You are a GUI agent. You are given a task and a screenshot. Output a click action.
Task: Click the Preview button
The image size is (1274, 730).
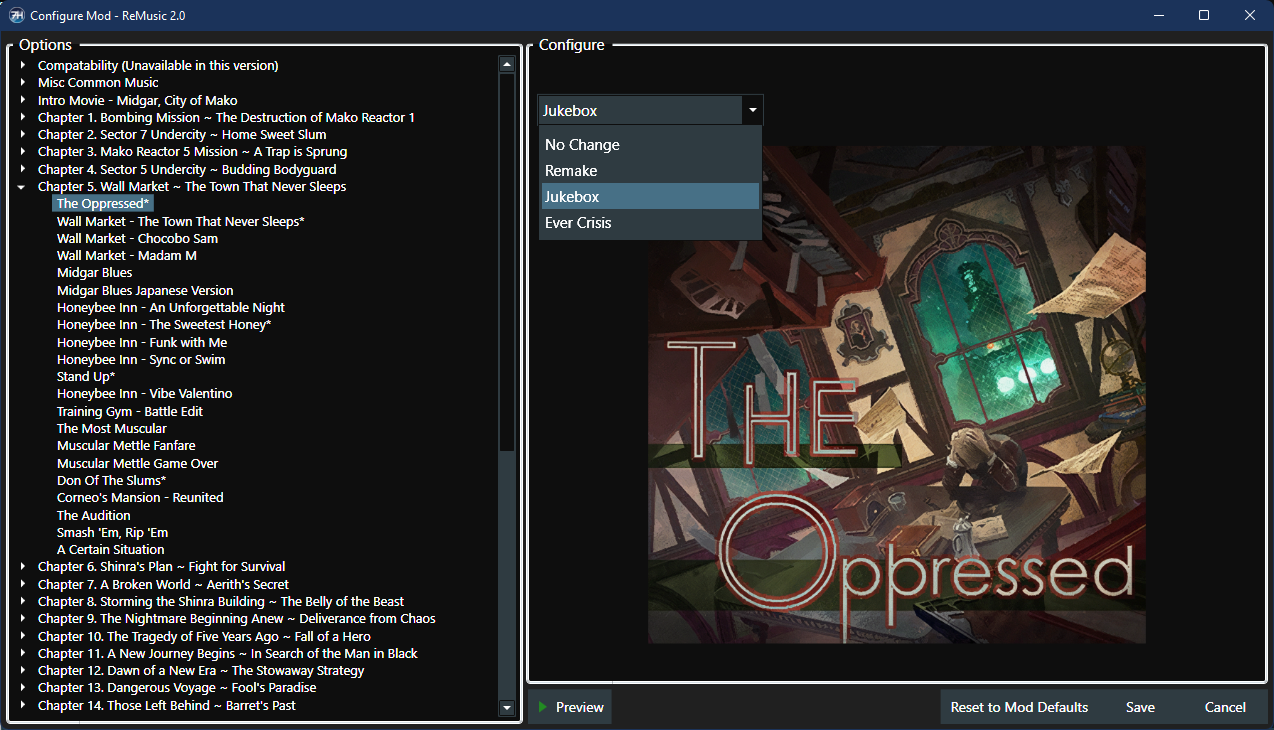tap(570, 707)
